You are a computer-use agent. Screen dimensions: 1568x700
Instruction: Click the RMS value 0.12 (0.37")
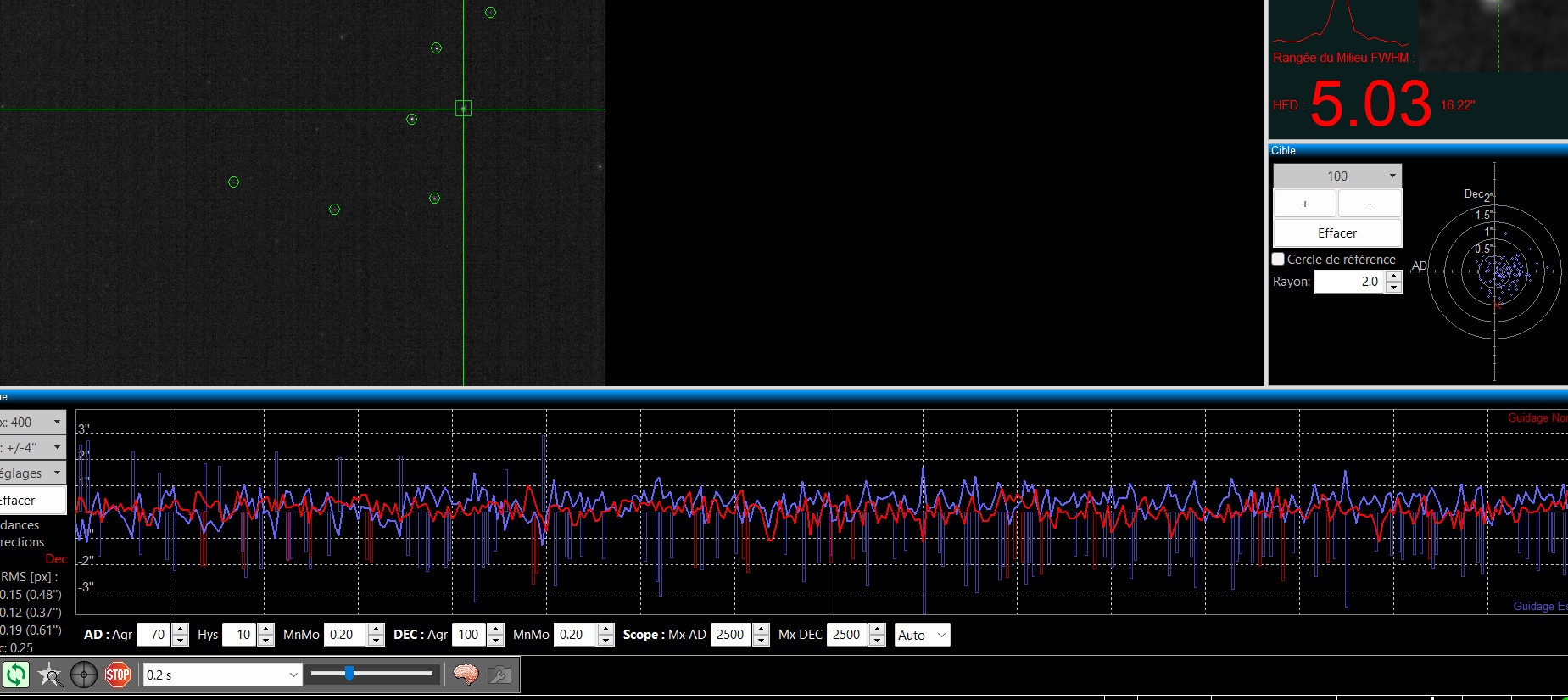31,613
